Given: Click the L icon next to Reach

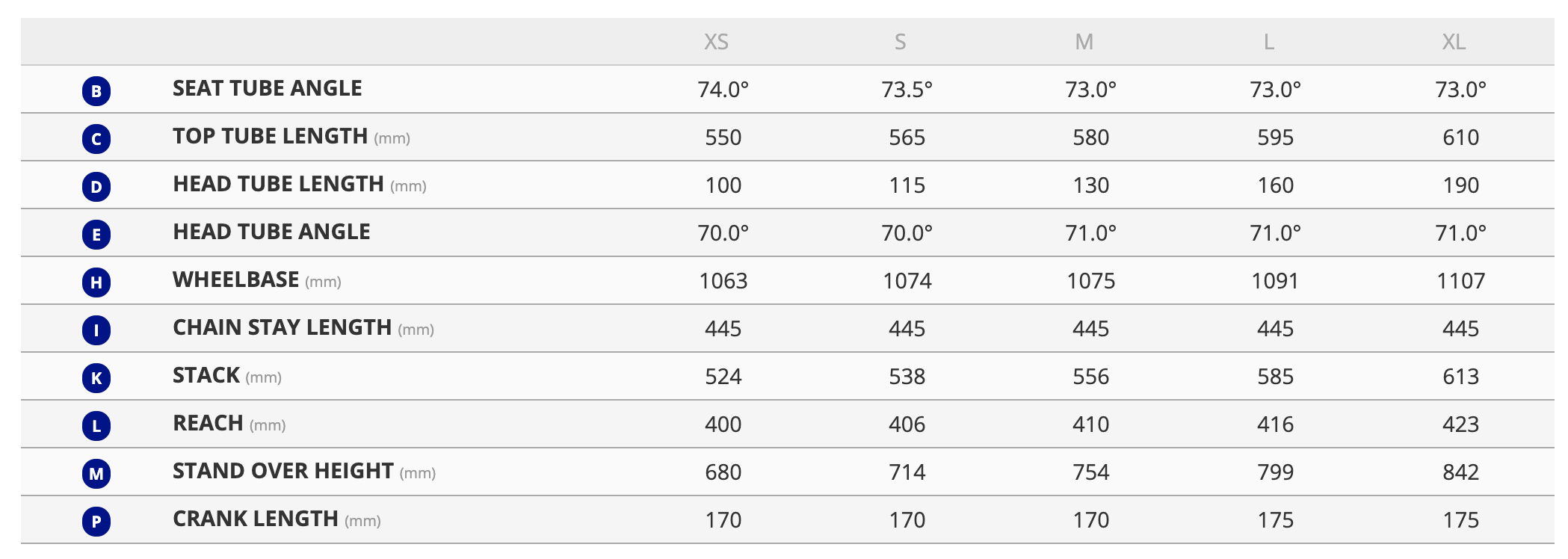Looking at the screenshot, I should click(96, 426).
